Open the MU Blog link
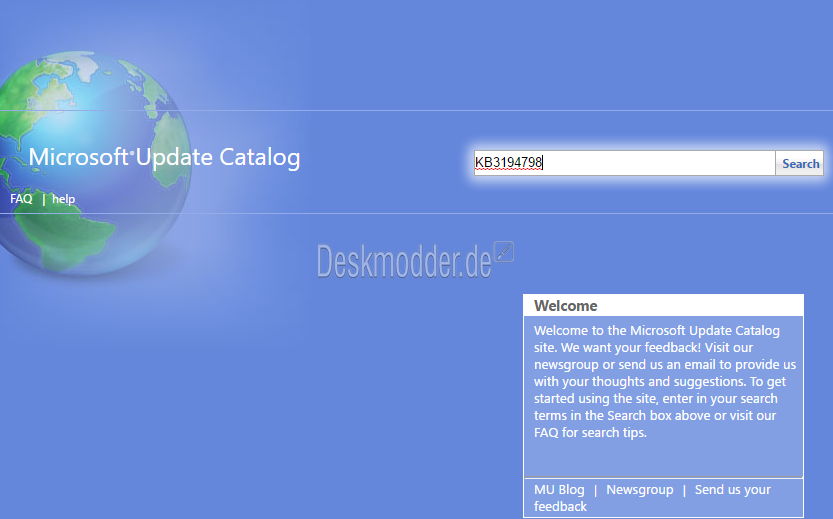The image size is (833, 519). pos(559,490)
